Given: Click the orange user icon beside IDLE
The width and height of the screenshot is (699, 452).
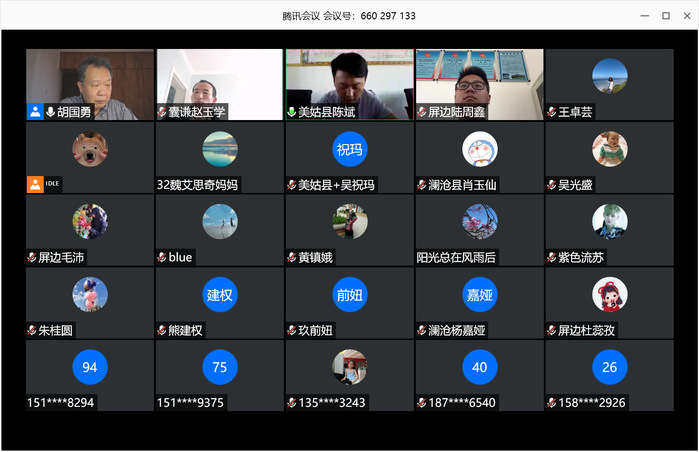Looking at the screenshot, I should [35, 185].
